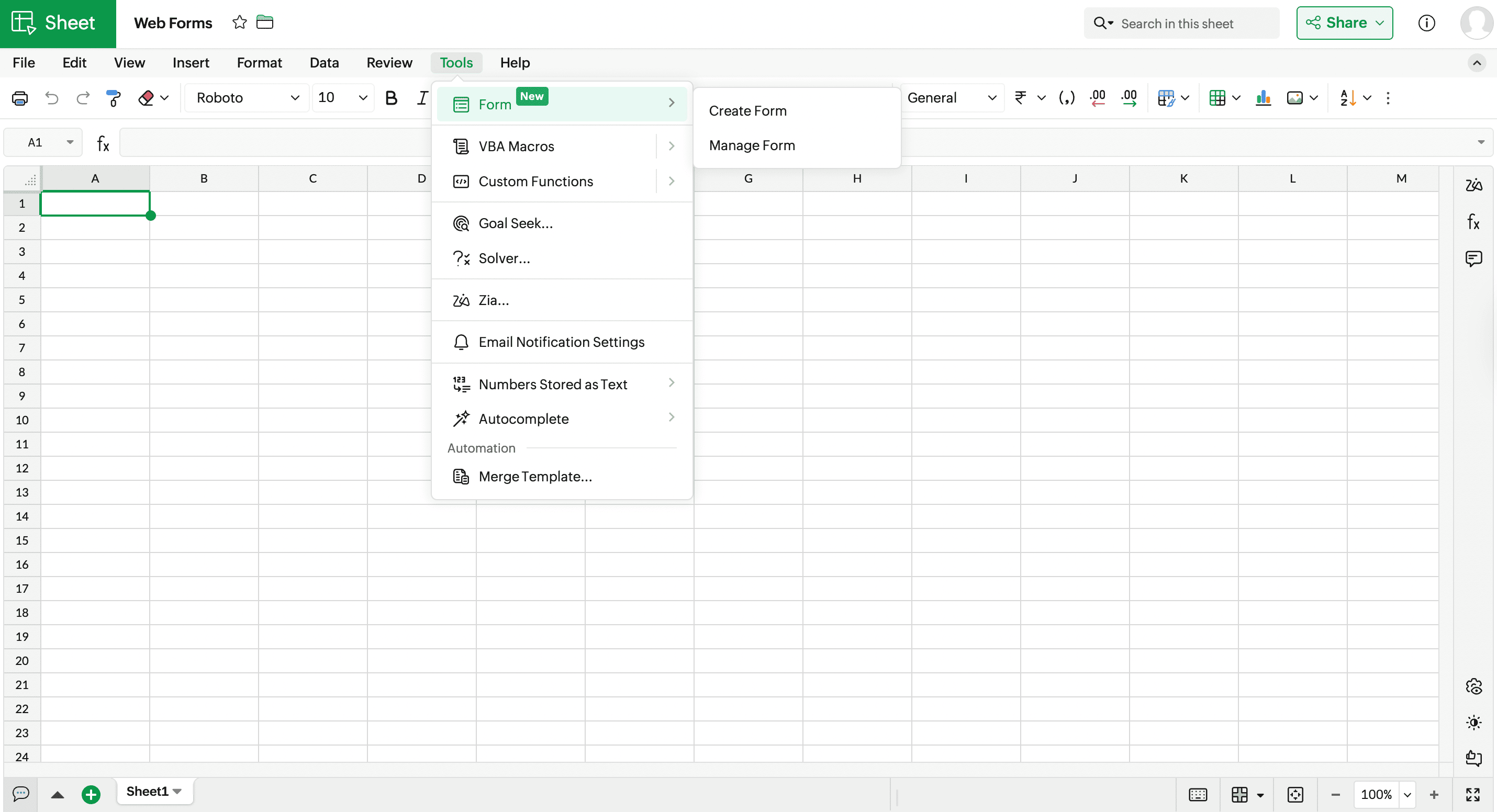This screenshot has height=812, width=1497.
Task: Toggle the full screen icon in the status bar
Action: pyautogui.click(x=1472, y=794)
